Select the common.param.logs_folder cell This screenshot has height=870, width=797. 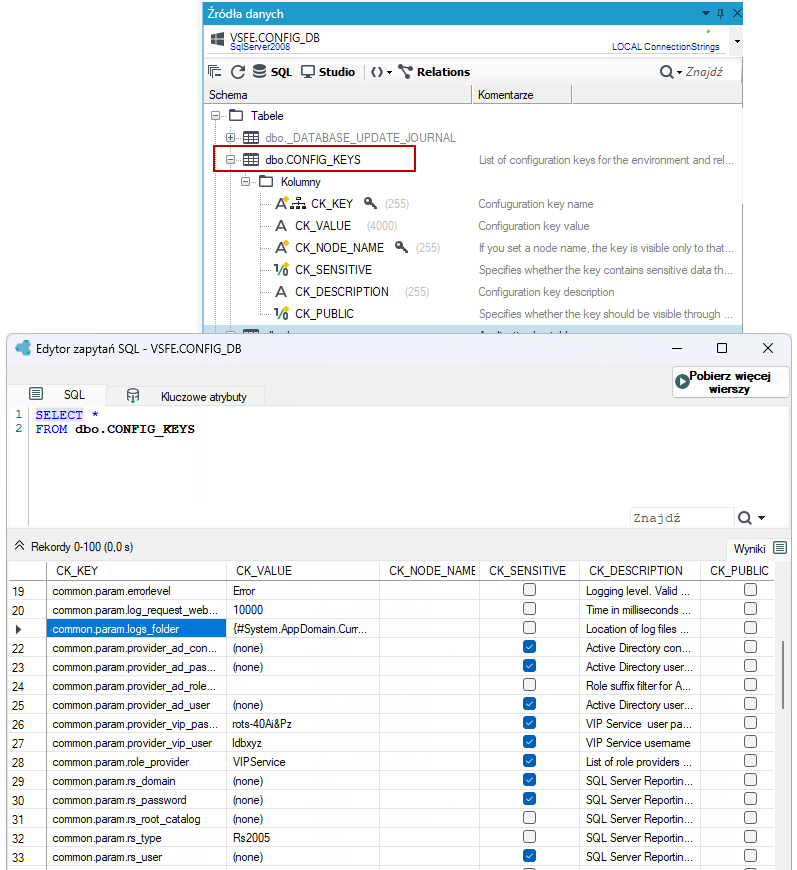[137, 629]
